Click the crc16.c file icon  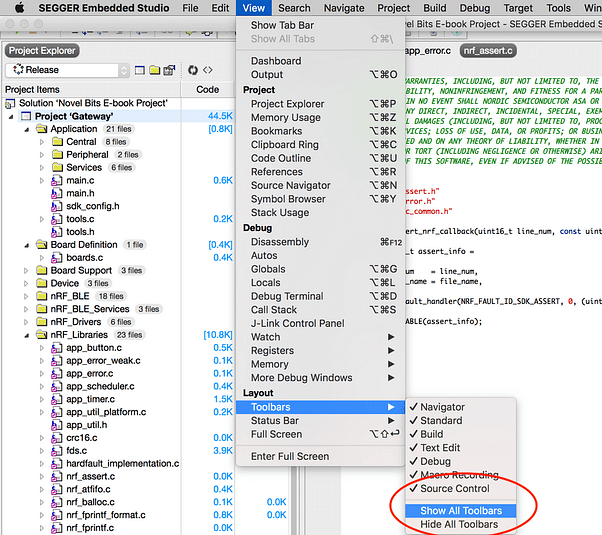[56, 438]
